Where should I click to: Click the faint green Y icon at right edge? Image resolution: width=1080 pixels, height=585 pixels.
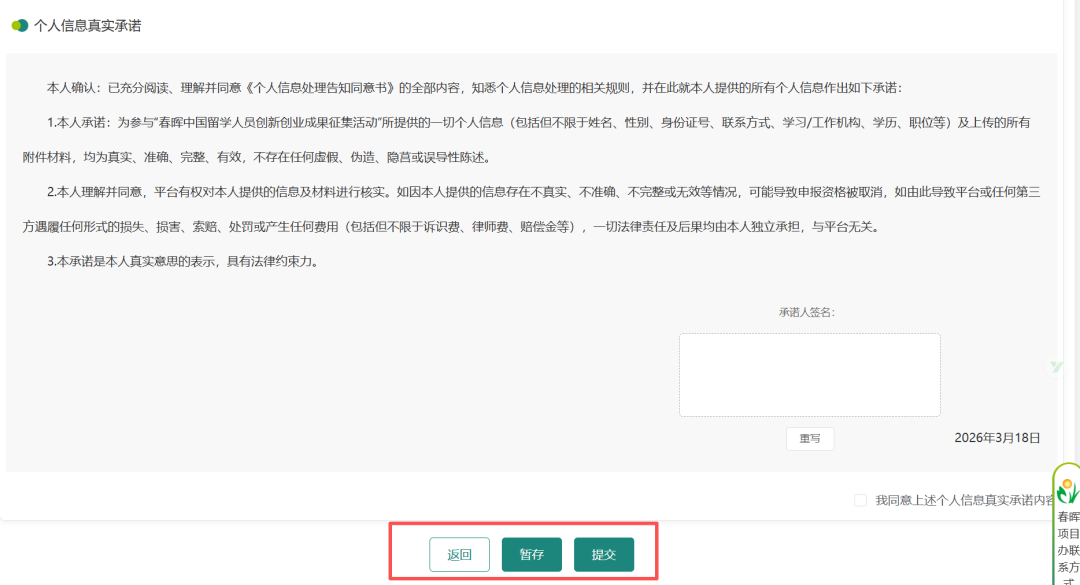tap(1056, 367)
